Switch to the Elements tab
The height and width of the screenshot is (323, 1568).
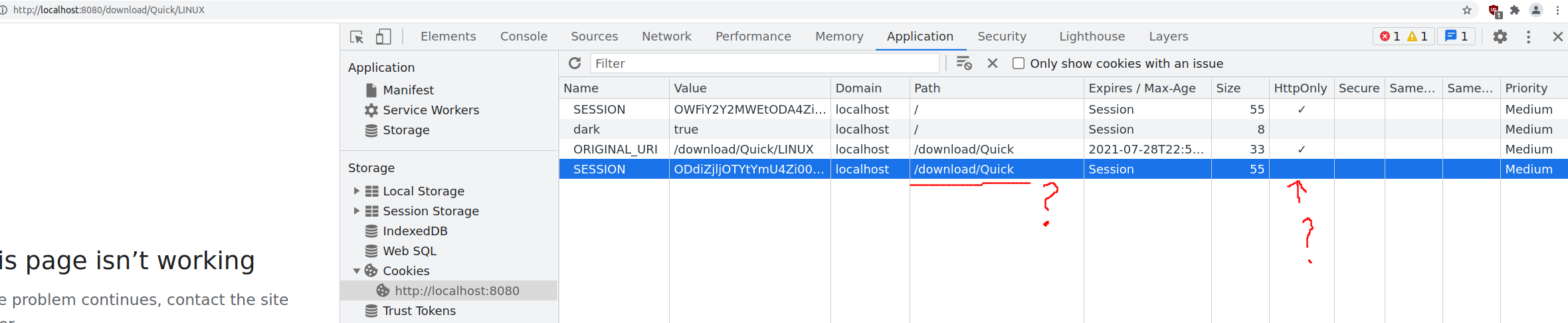[448, 37]
